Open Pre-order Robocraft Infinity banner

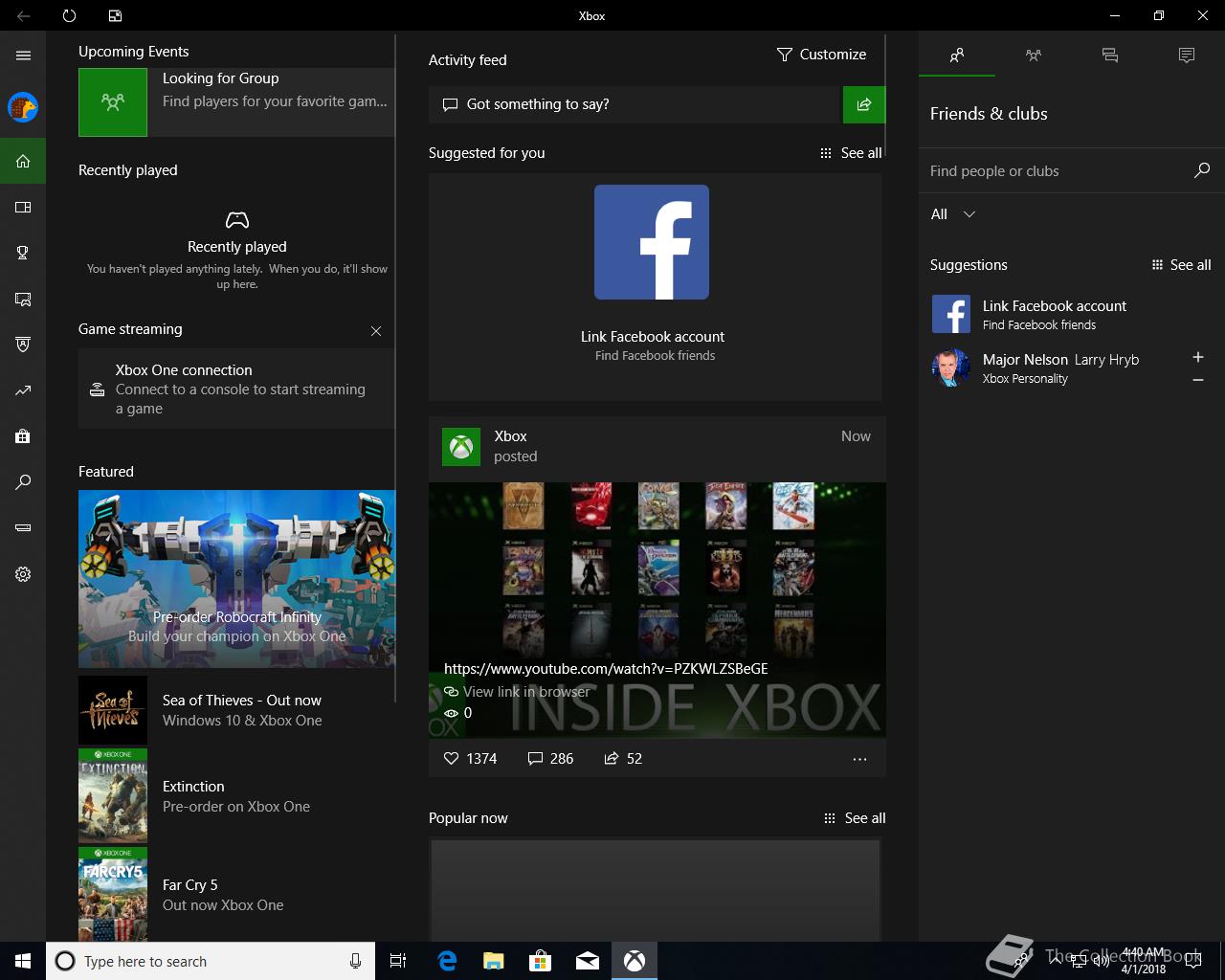click(x=236, y=579)
